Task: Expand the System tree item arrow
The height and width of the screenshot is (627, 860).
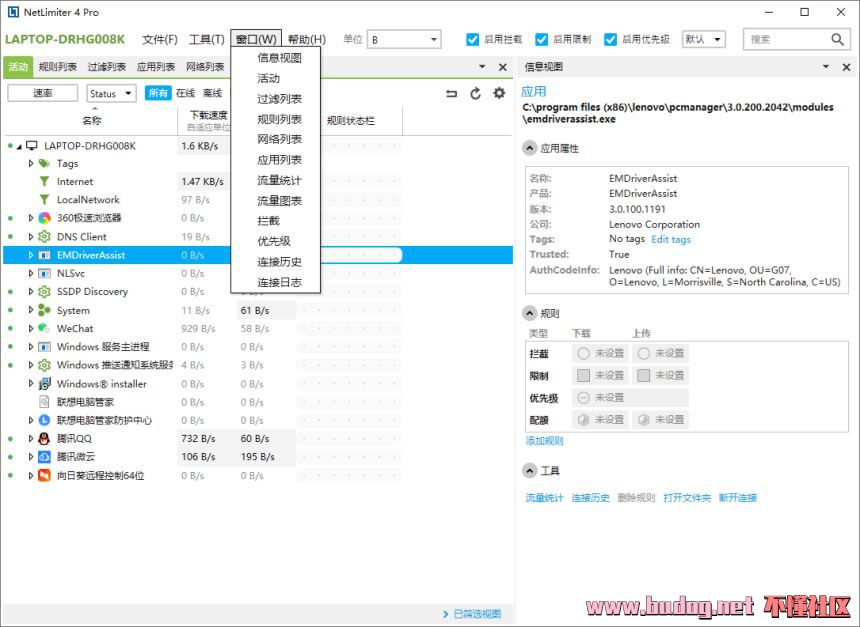Action: pyautogui.click(x=30, y=310)
